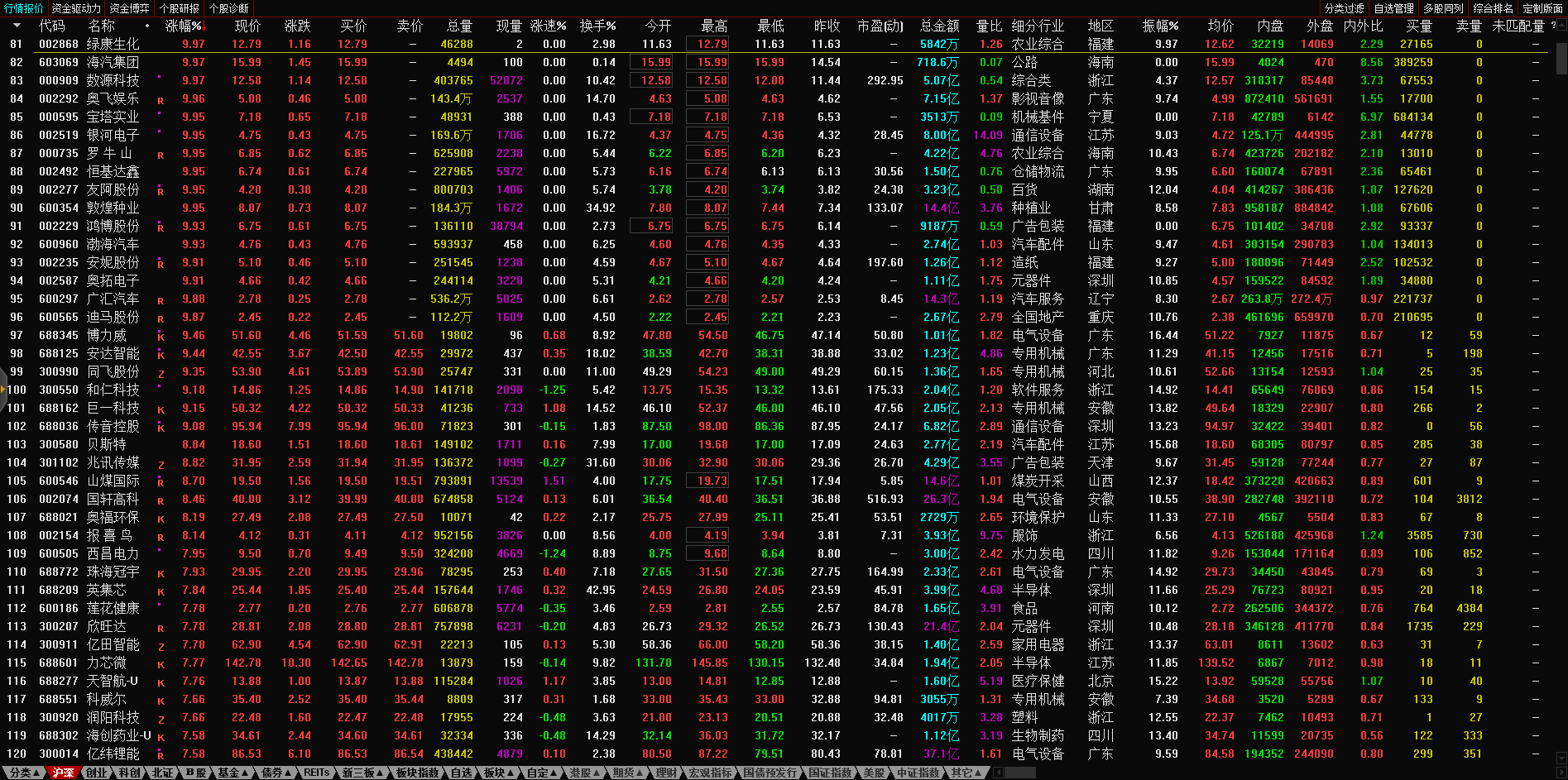
Task: Click the left scroll arrow in bottom tab bar
Action: point(998,773)
